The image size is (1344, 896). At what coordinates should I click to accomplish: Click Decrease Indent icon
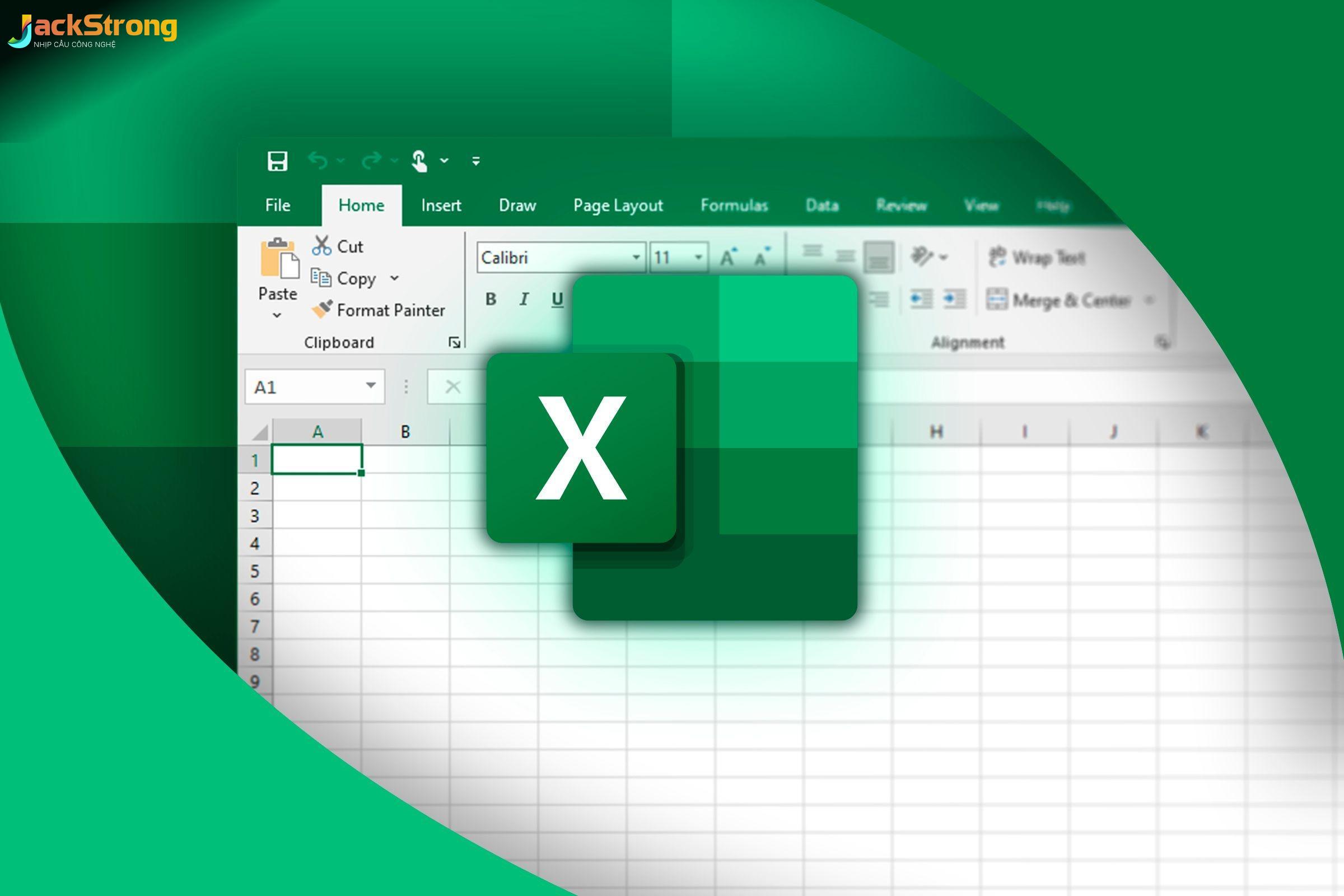[x=921, y=299]
